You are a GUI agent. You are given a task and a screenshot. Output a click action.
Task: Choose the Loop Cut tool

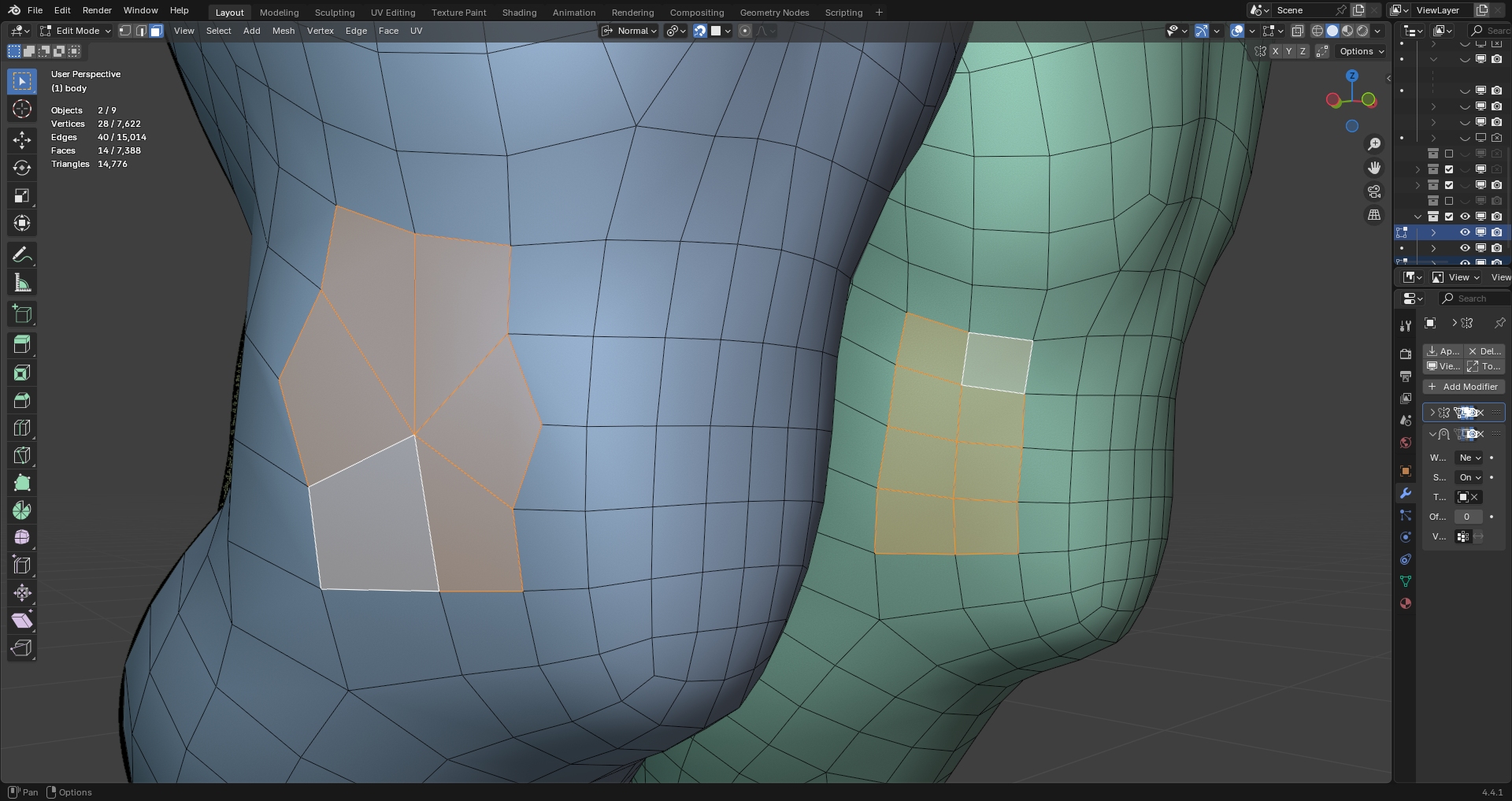(x=22, y=428)
